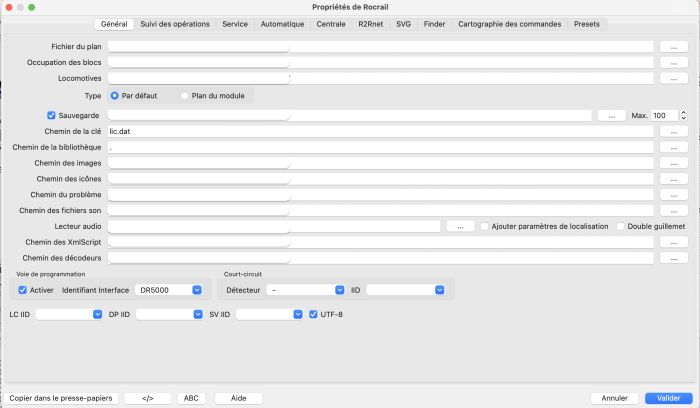Click the </> XML button

148,398
